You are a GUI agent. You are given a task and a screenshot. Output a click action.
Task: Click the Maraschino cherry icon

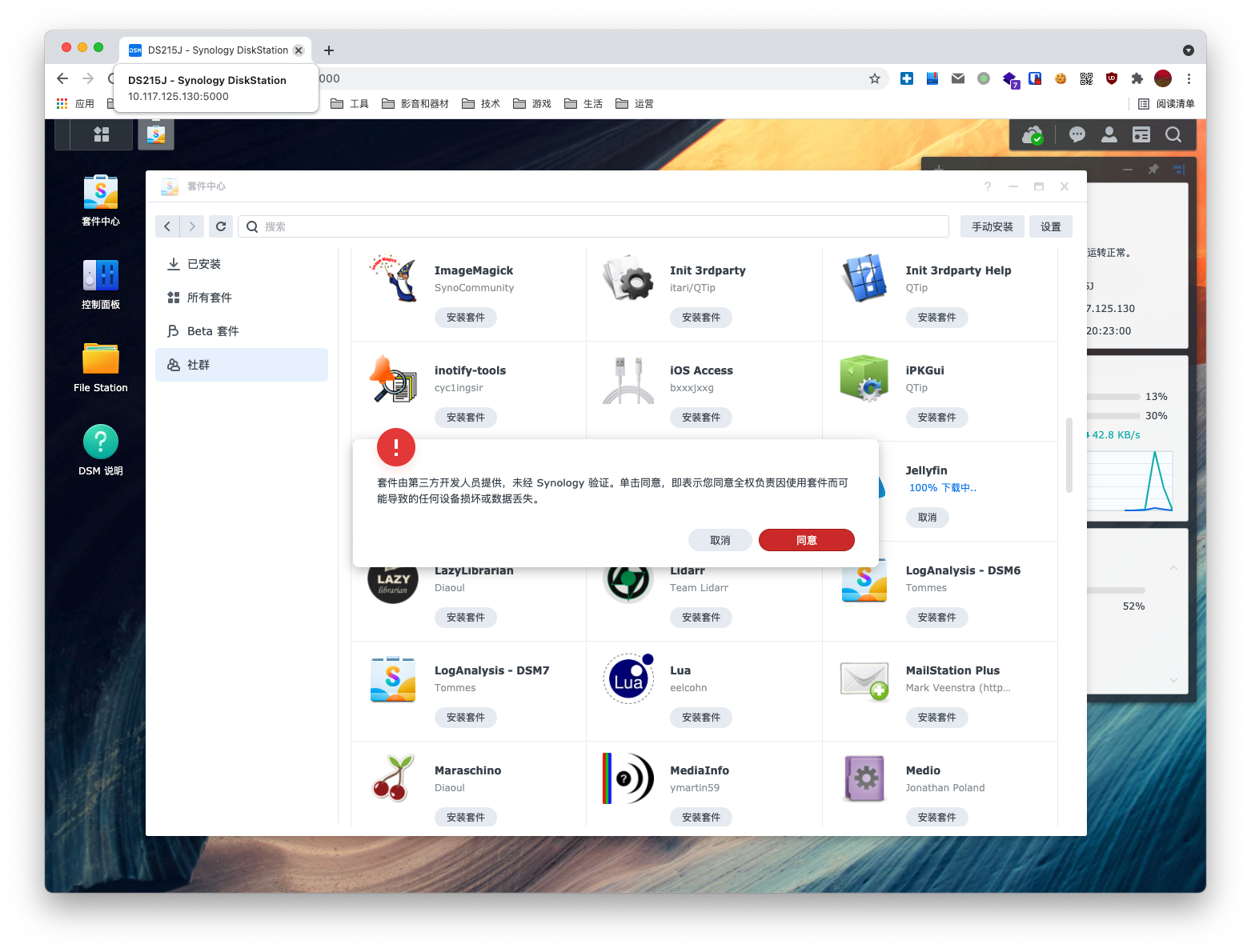coord(393,778)
